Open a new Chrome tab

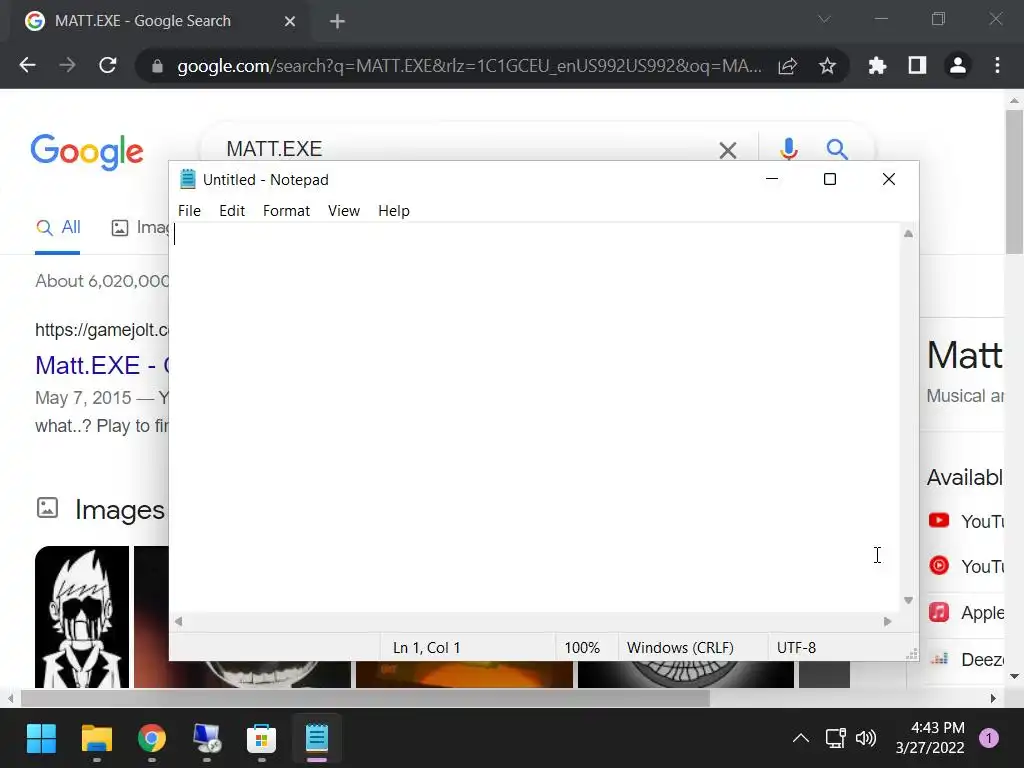tap(337, 22)
